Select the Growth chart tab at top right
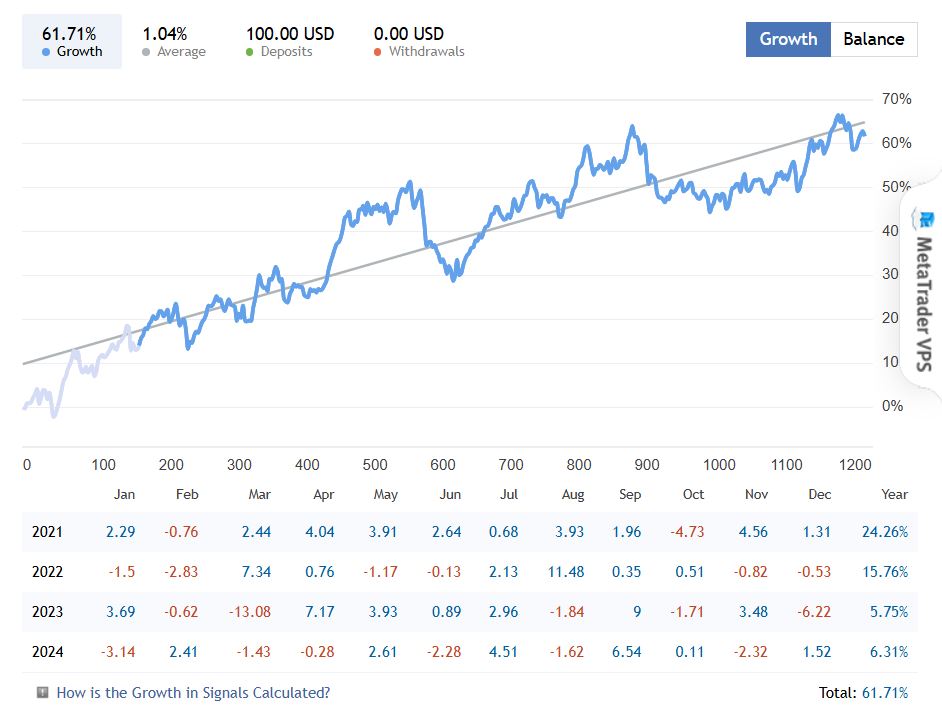The image size is (942, 713). click(x=788, y=39)
